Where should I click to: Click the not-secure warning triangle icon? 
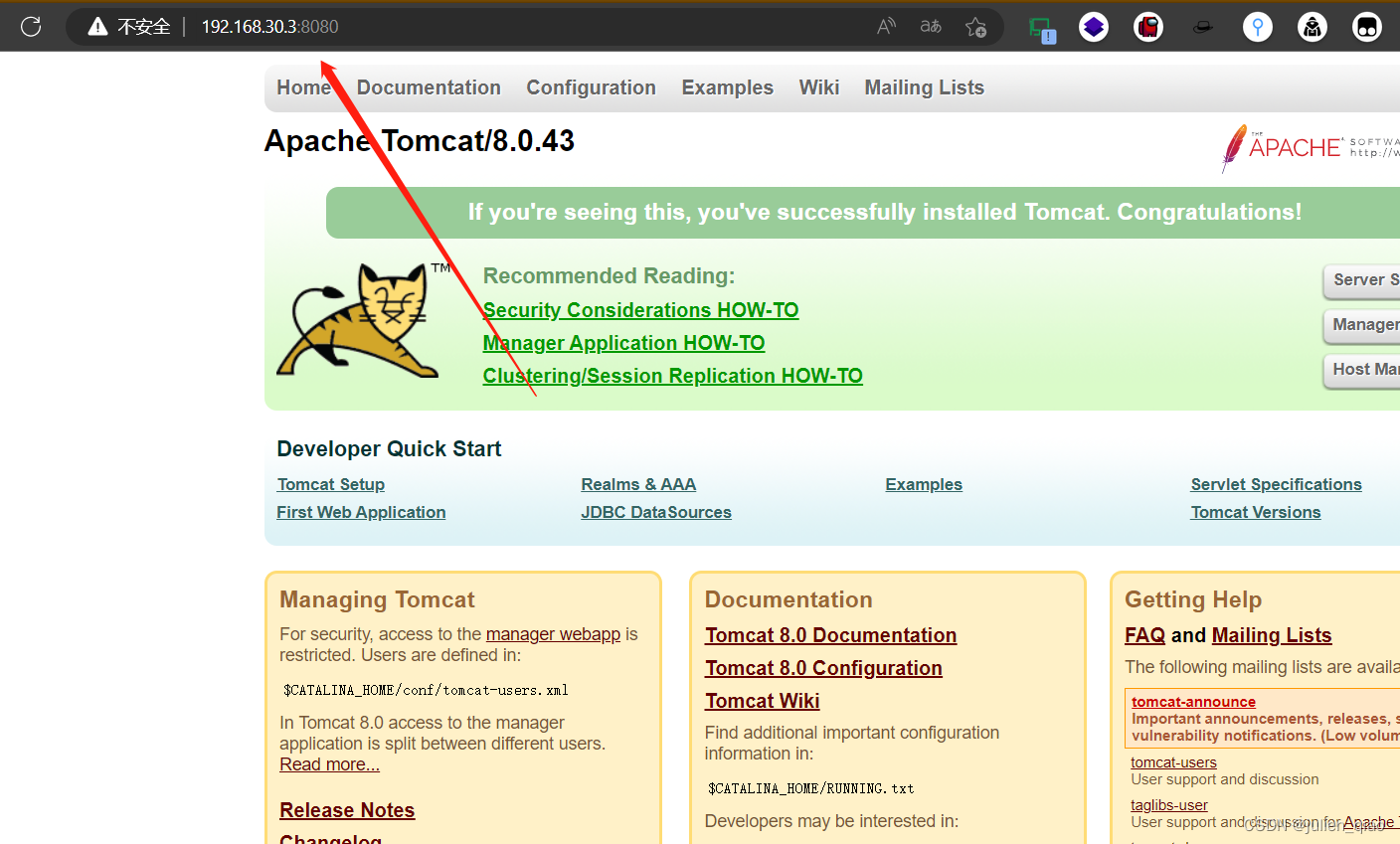(97, 27)
